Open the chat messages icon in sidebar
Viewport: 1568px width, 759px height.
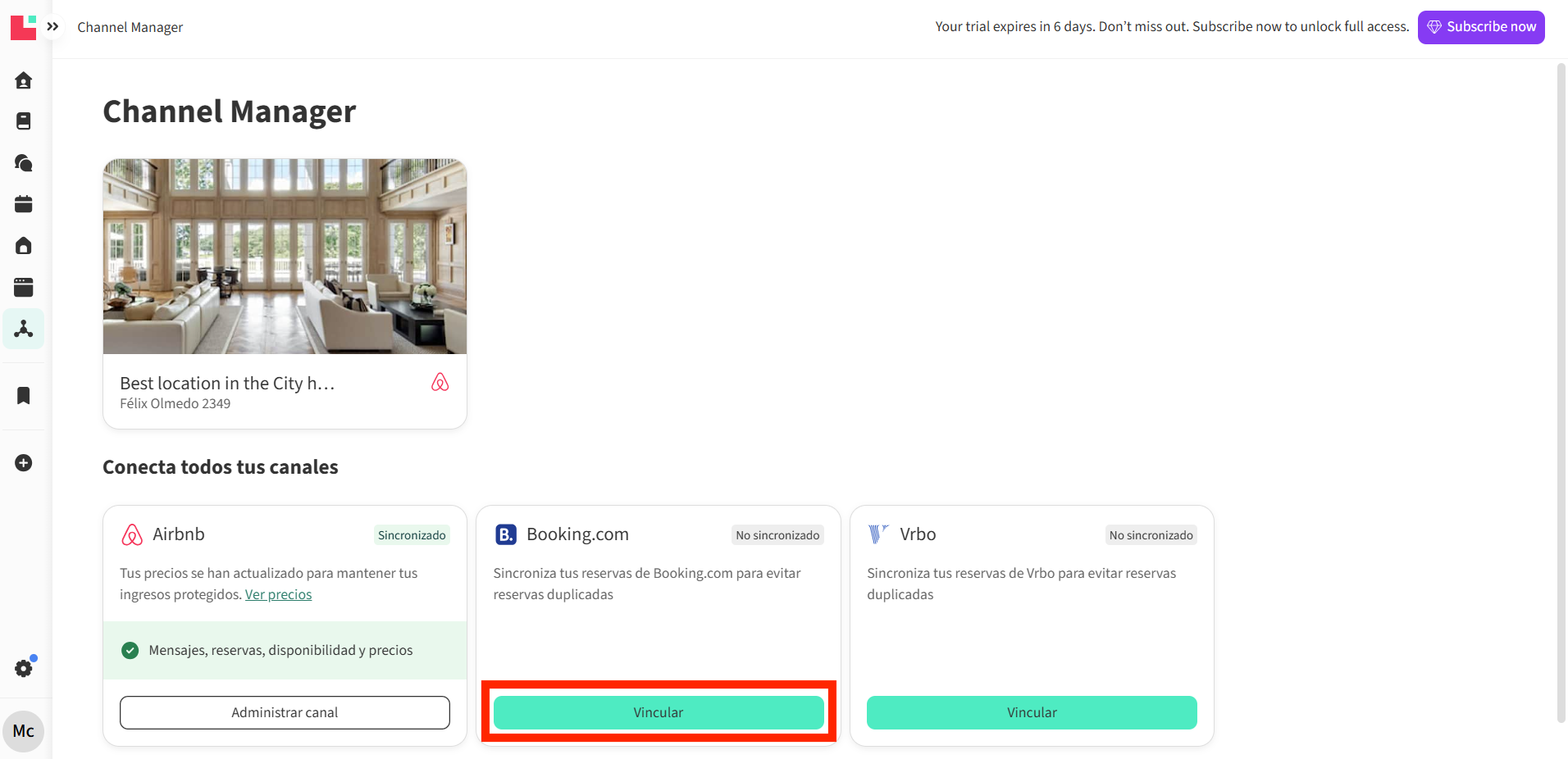pyautogui.click(x=24, y=163)
